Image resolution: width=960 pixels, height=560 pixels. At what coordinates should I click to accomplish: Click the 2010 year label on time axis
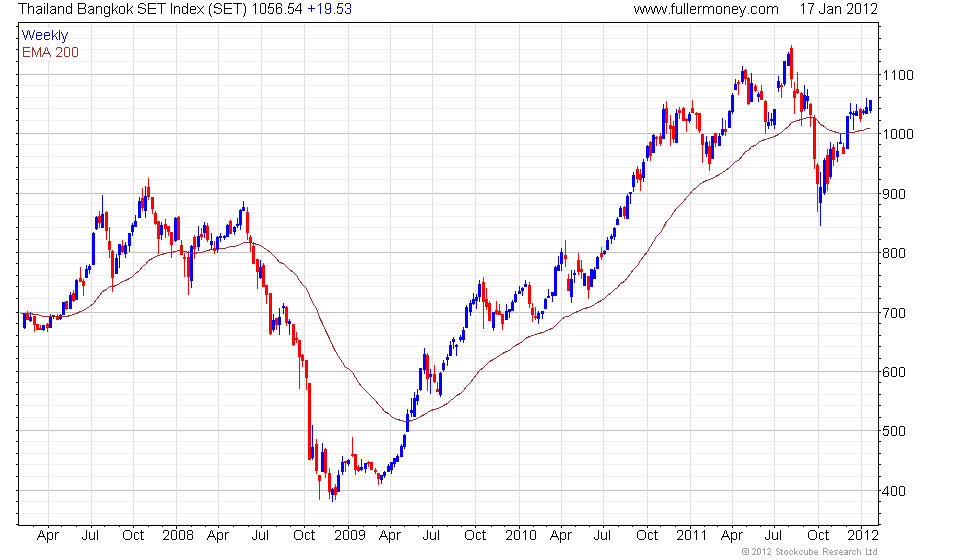(x=520, y=536)
